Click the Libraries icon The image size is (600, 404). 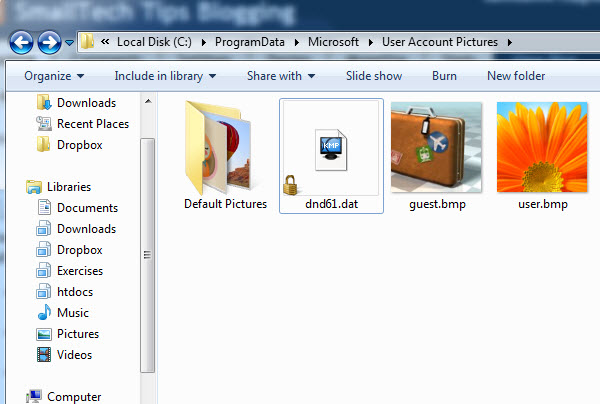(34, 187)
